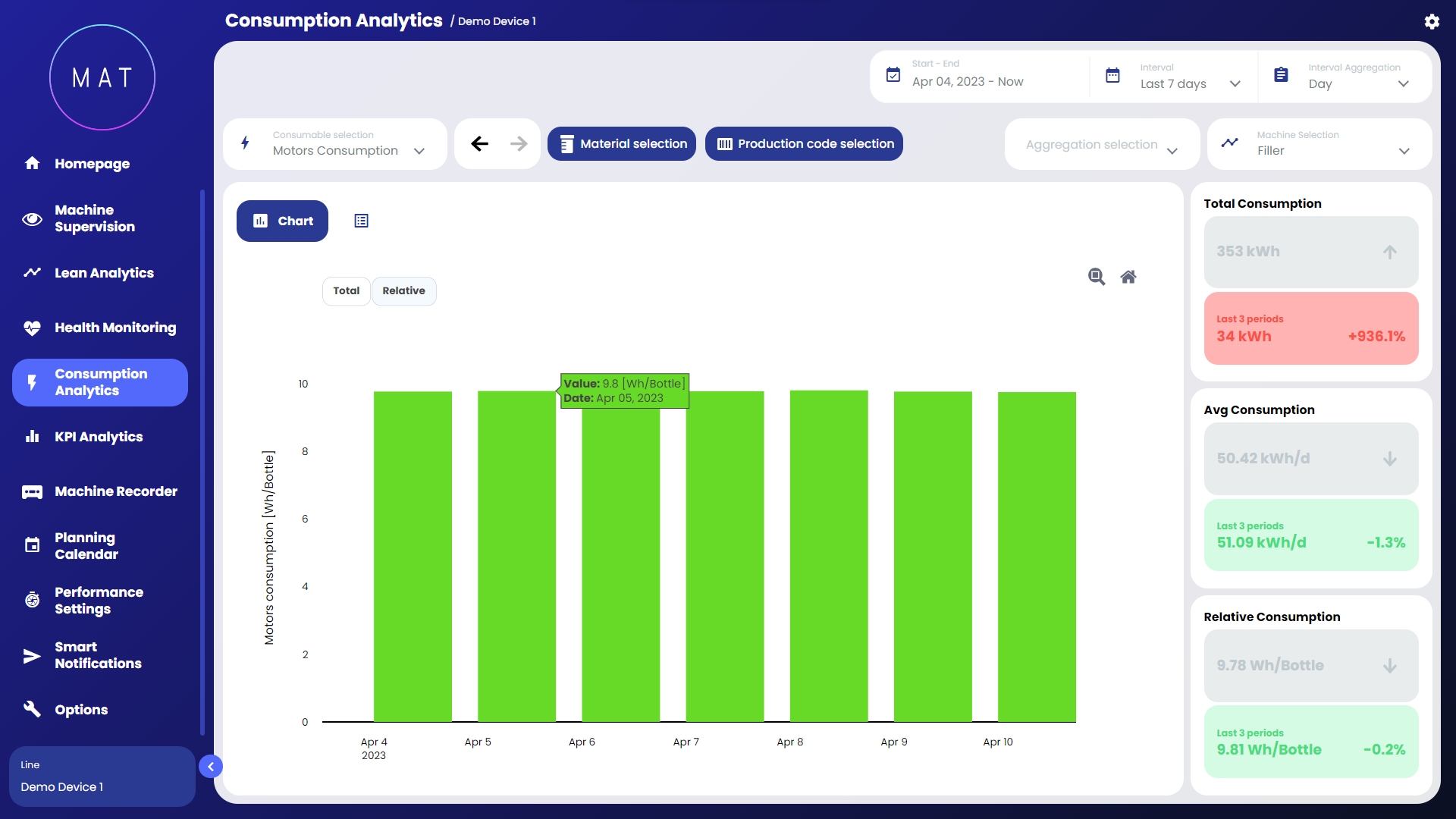This screenshot has height=819, width=1456.
Task: Click the MAT logo circle
Action: pos(102,77)
